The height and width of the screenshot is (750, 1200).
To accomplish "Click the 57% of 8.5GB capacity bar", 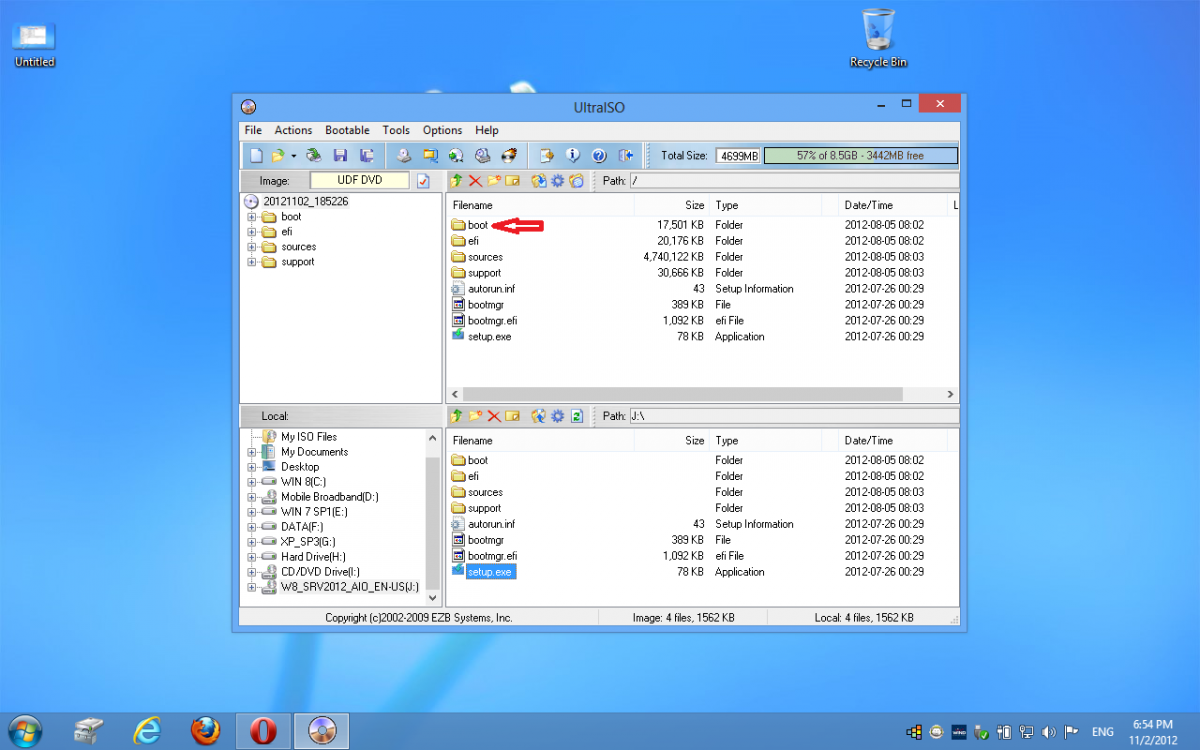I will (x=860, y=156).
